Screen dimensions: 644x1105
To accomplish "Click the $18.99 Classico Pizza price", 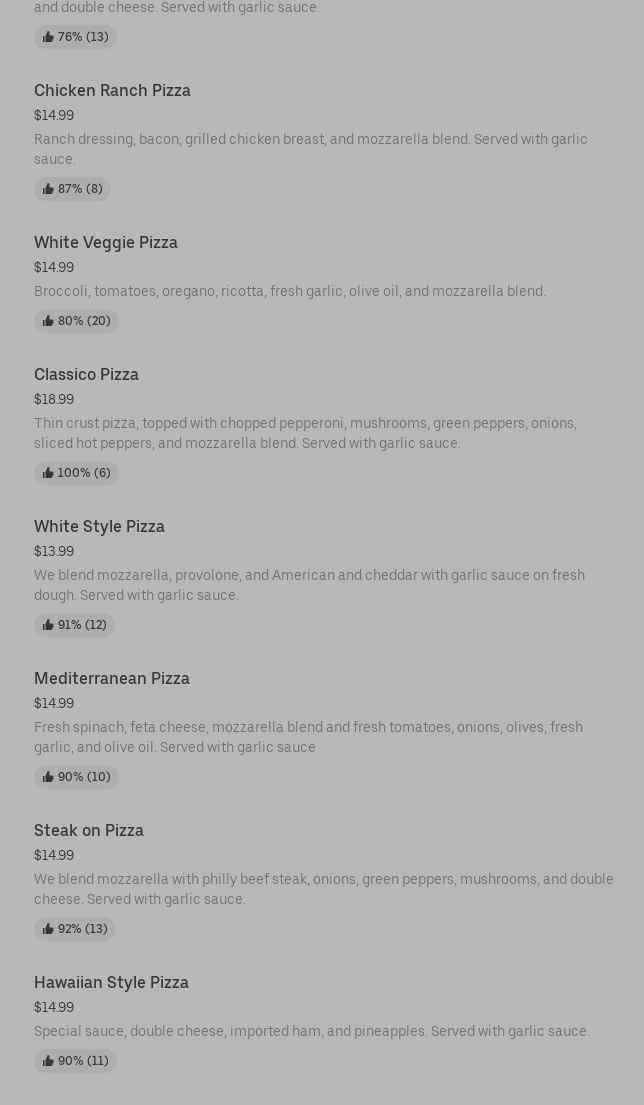I will [x=54, y=399].
